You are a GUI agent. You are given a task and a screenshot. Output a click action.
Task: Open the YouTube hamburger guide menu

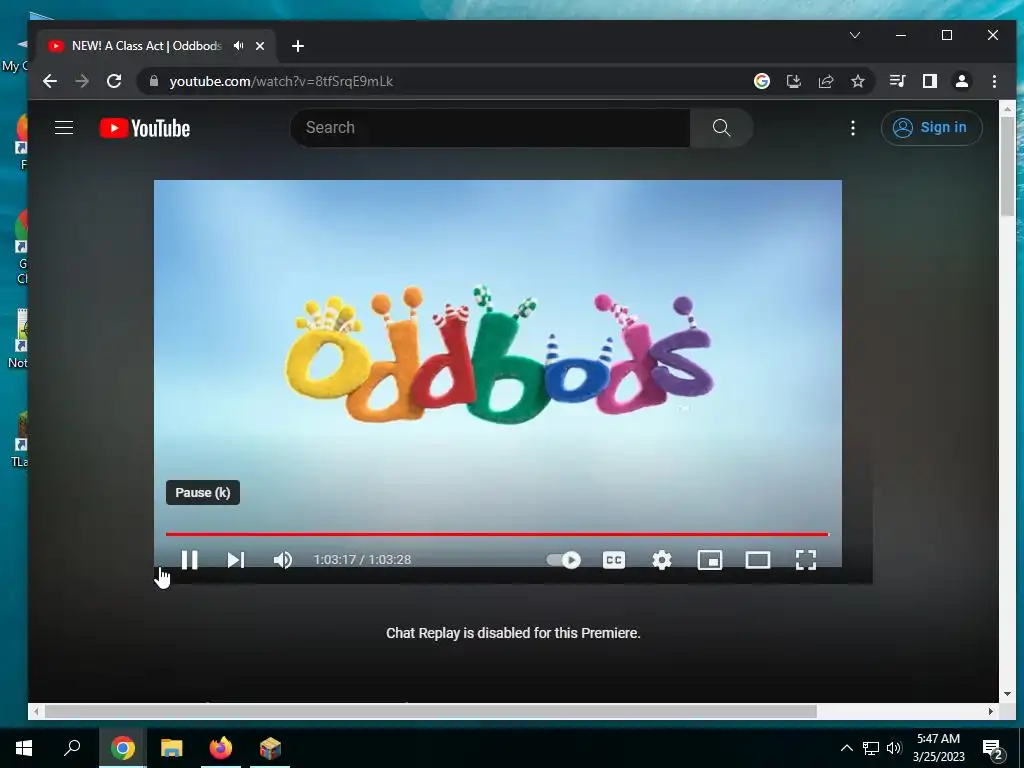(64, 127)
